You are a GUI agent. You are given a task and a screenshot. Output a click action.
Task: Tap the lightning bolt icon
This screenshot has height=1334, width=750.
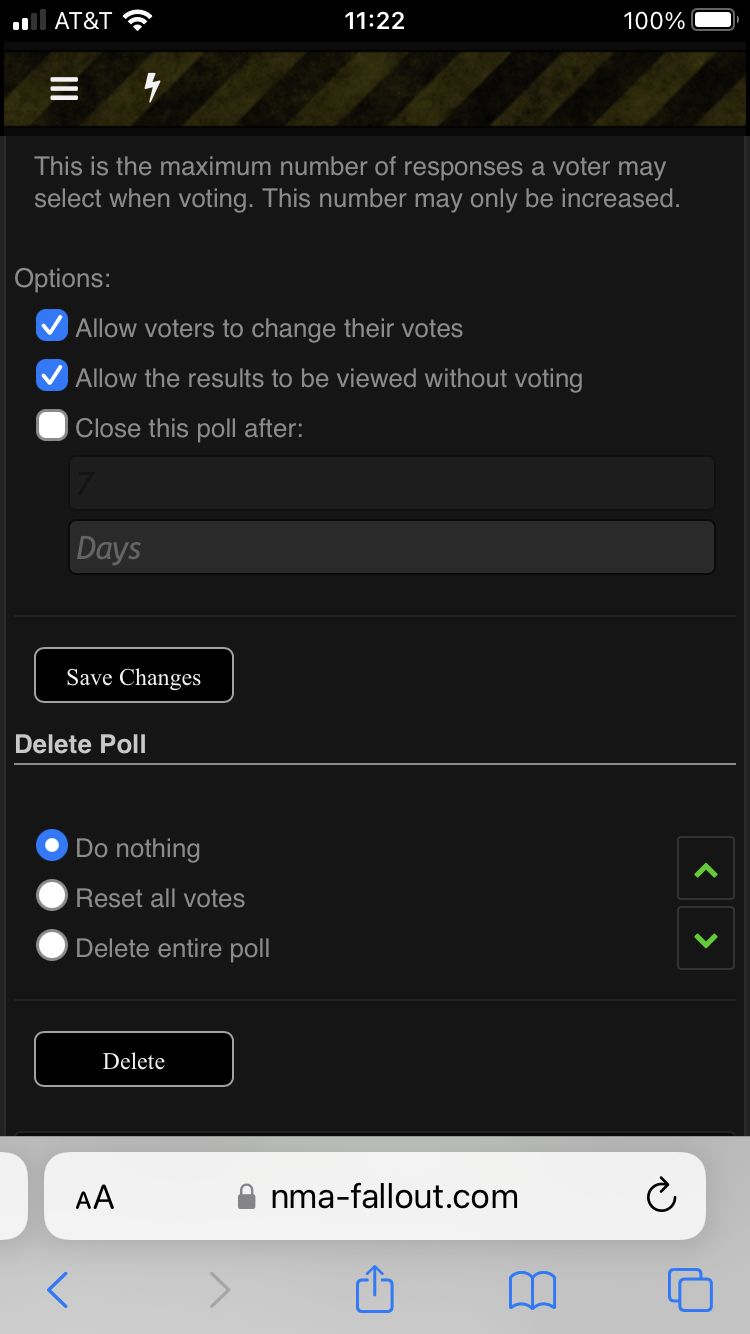tap(152, 88)
